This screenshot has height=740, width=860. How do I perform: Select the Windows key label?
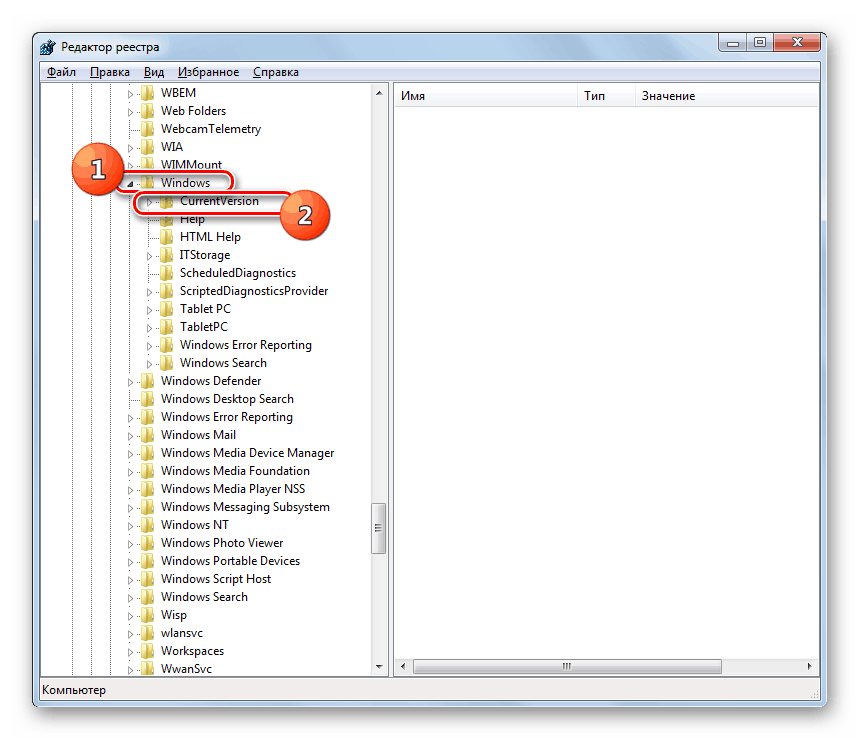click(x=185, y=183)
